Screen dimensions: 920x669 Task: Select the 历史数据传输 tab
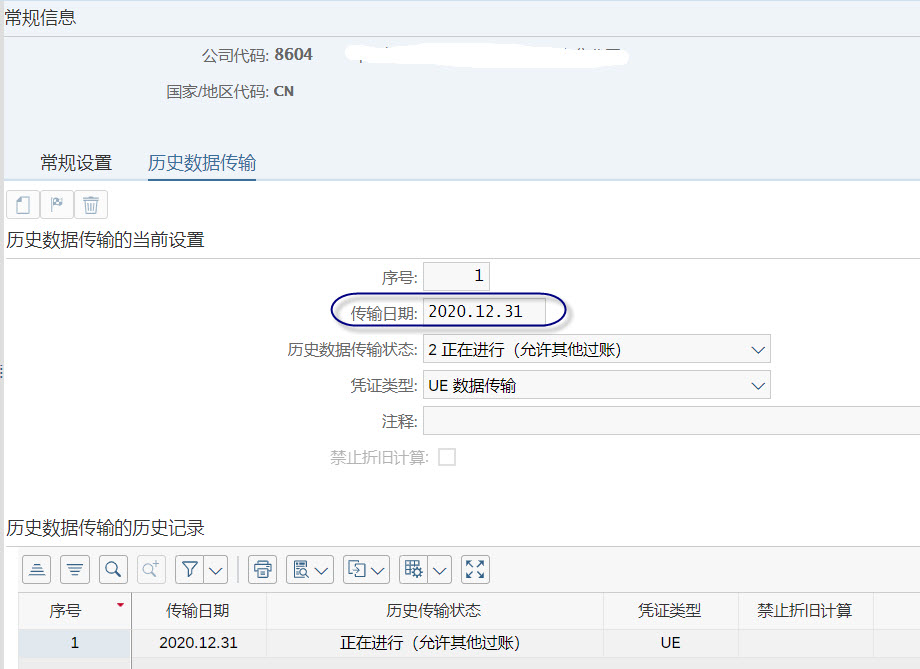click(202, 163)
